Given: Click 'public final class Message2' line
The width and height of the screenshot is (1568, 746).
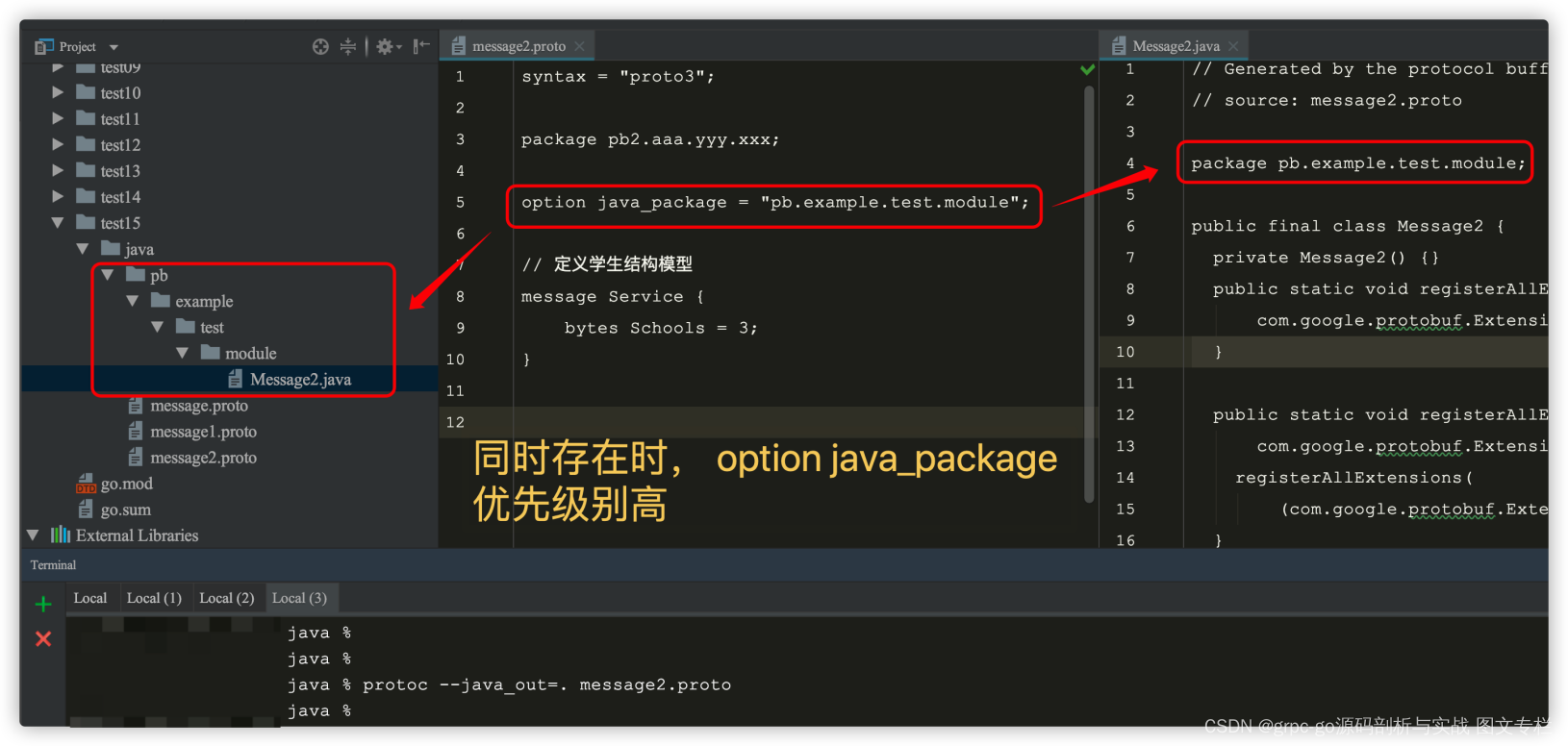Looking at the screenshot, I should (x=1348, y=226).
